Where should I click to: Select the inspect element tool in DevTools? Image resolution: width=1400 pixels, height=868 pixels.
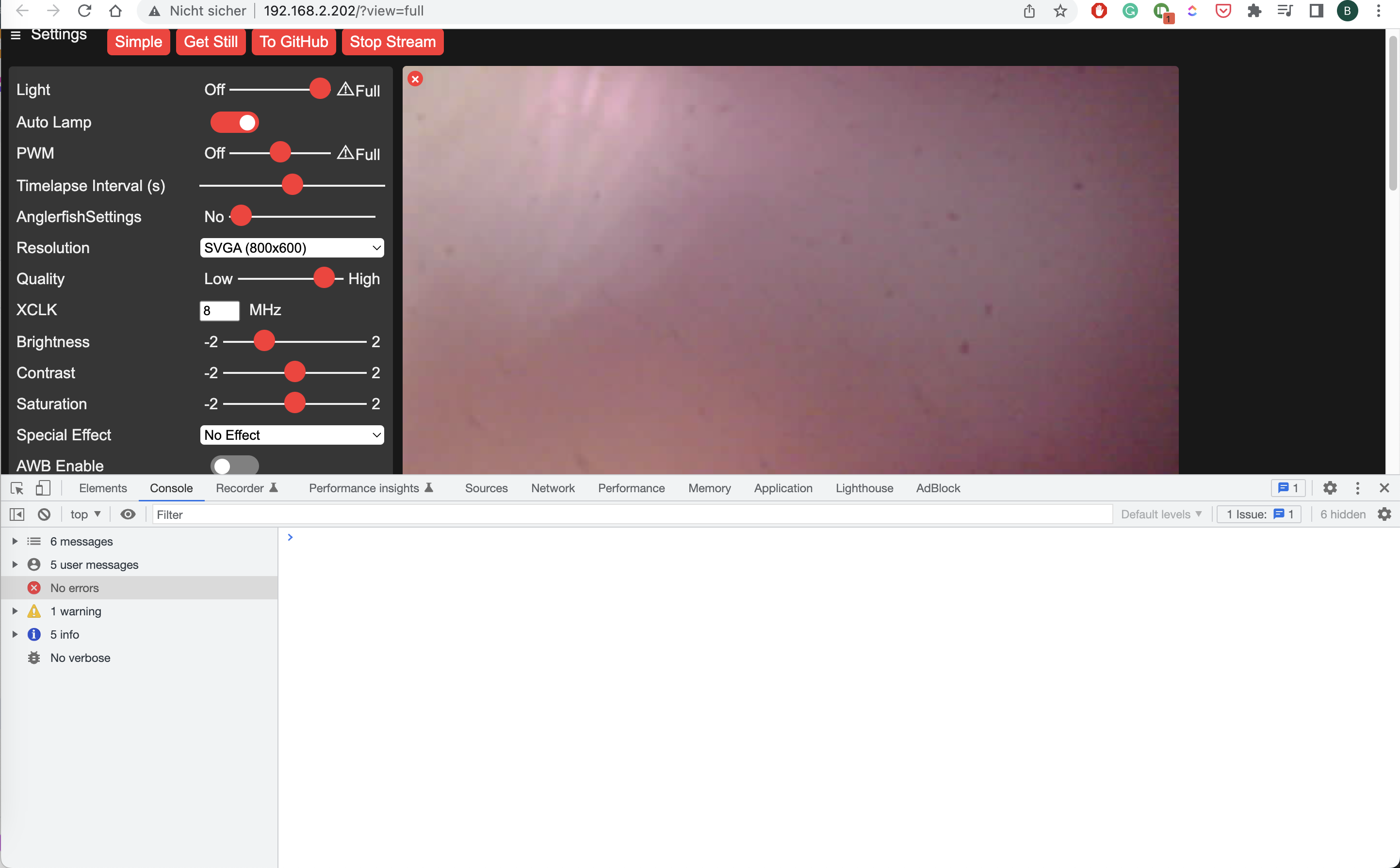click(16, 488)
